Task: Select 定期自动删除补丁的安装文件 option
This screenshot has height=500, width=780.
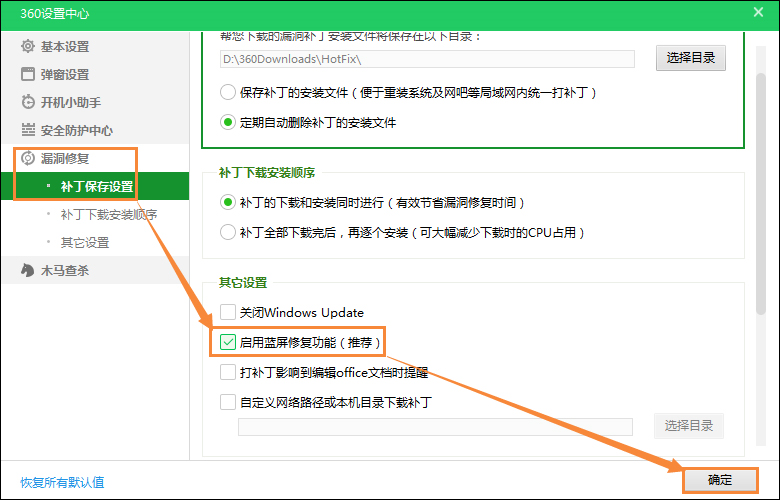Action: 227,123
